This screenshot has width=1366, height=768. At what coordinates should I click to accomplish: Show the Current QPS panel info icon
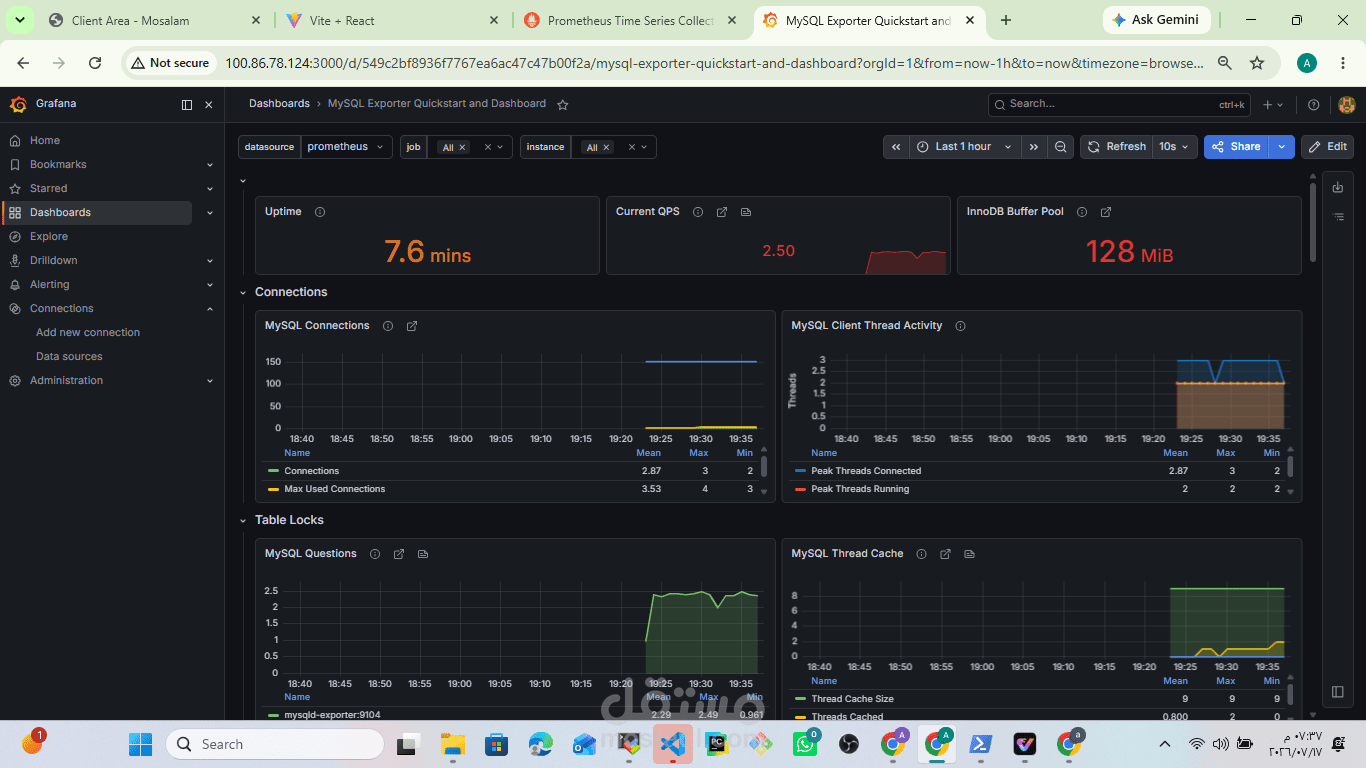point(698,212)
